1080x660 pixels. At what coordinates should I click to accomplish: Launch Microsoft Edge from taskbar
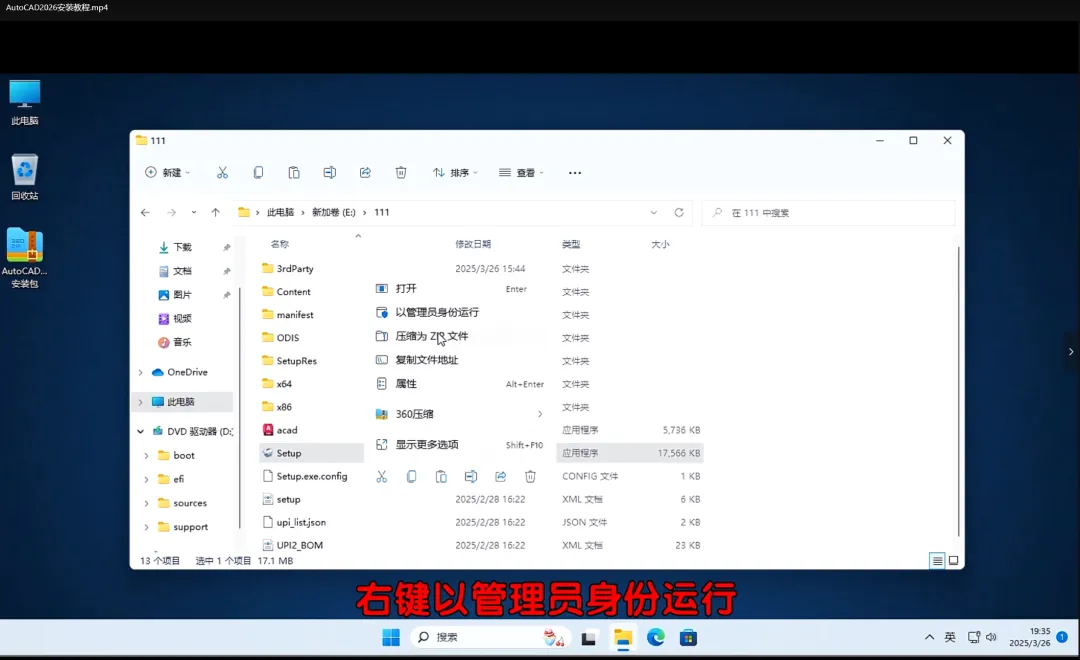click(x=656, y=638)
